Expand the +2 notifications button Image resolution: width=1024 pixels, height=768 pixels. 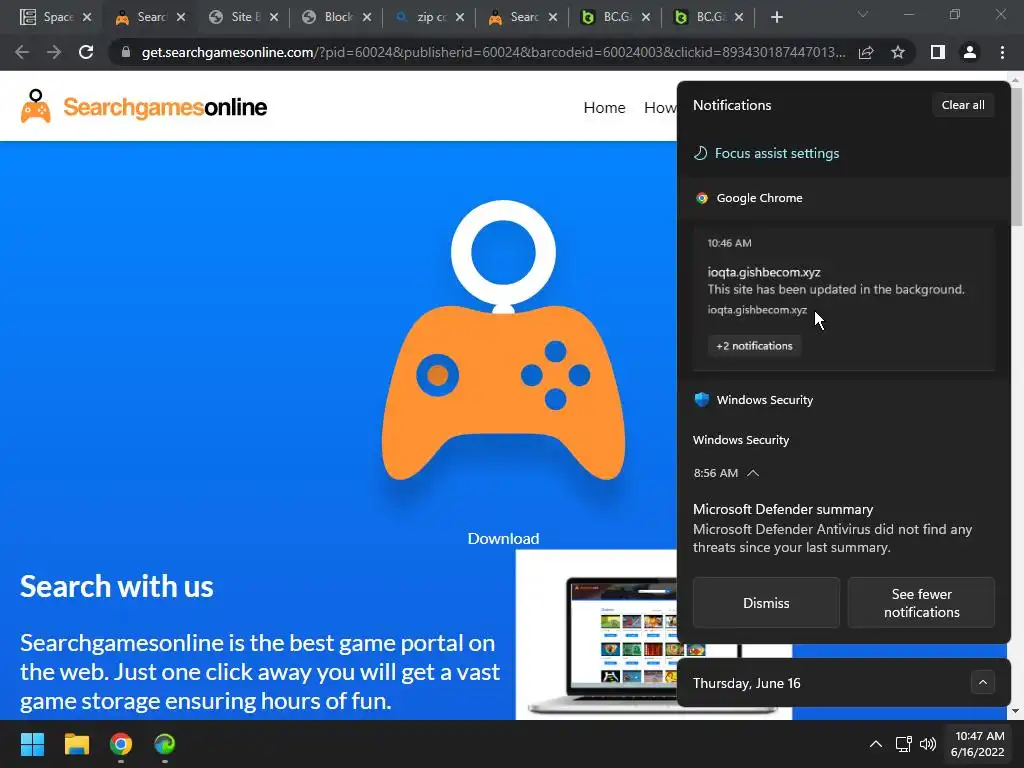click(754, 346)
